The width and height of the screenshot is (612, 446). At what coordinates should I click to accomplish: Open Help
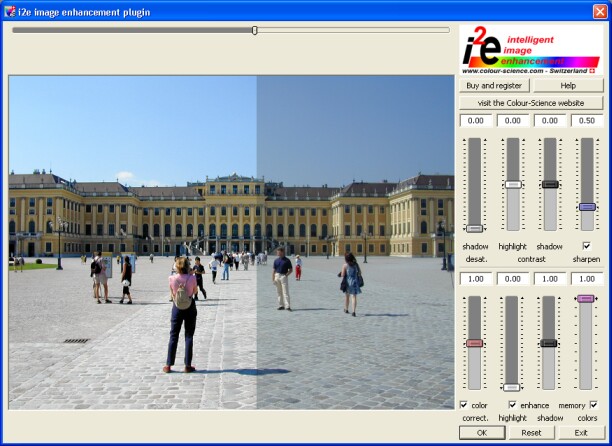click(x=567, y=86)
